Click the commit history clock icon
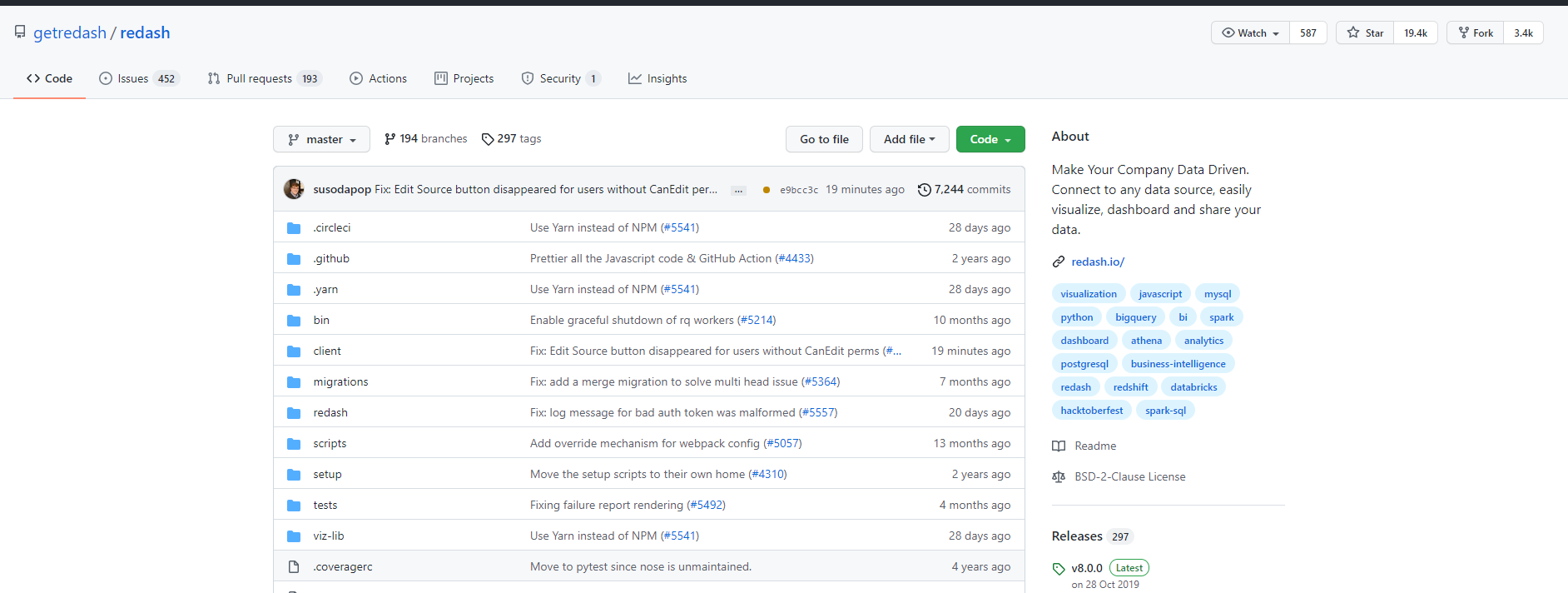Screen dimensions: 1568x593 pos(924,190)
